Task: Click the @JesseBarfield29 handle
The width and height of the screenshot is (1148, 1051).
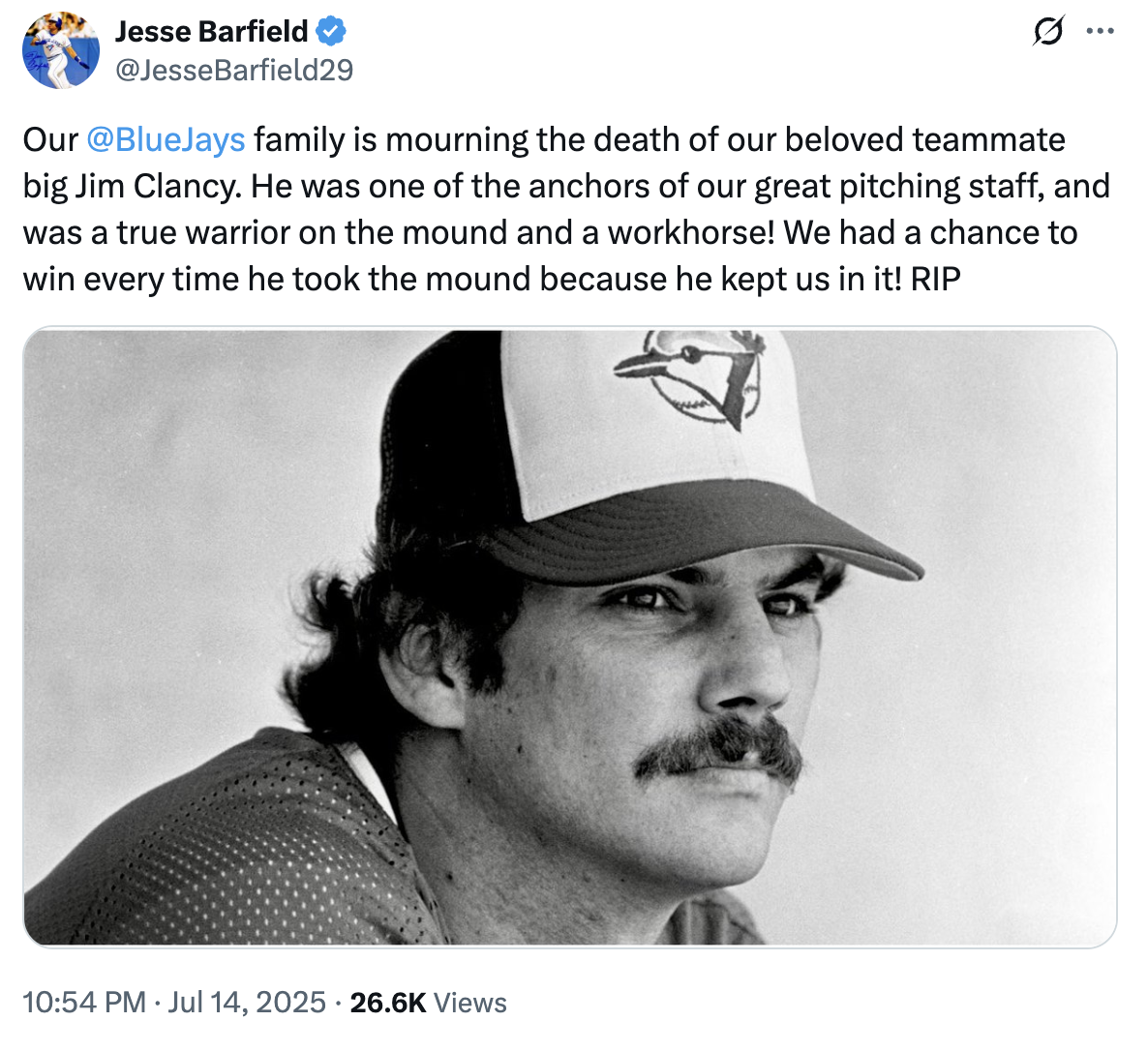Action: (x=234, y=70)
